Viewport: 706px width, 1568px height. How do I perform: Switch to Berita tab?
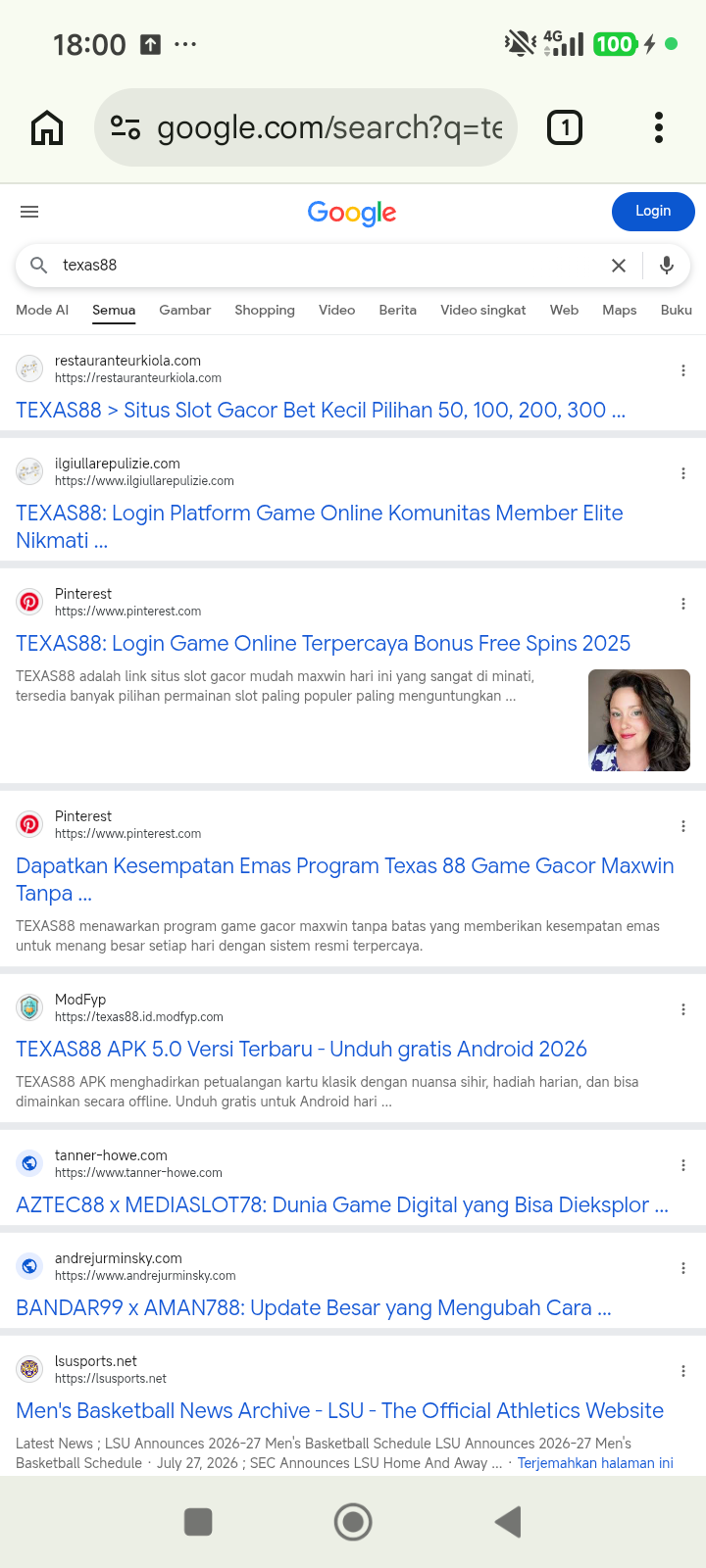pos(397,310)
